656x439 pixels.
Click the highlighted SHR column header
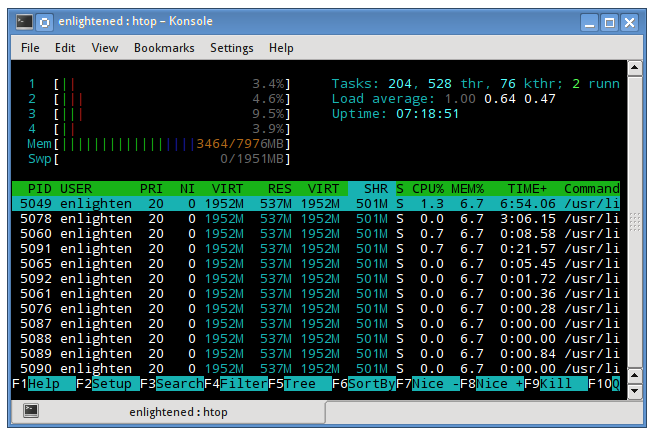point(372,189)
